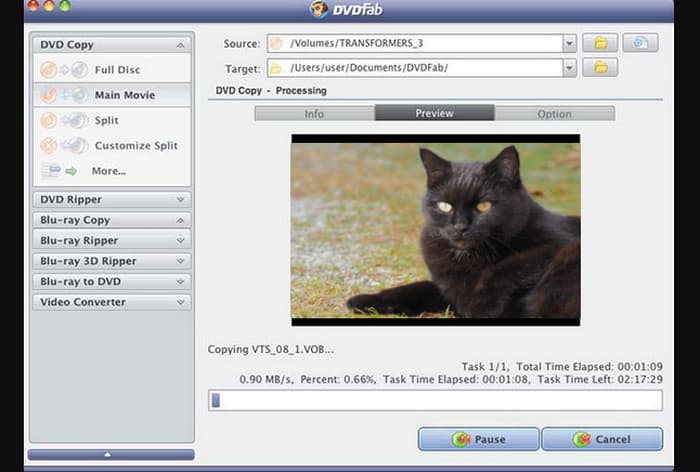Switch to the Preview tab
This screenshot has width=700, height=472.
click(x=434, y=113)
